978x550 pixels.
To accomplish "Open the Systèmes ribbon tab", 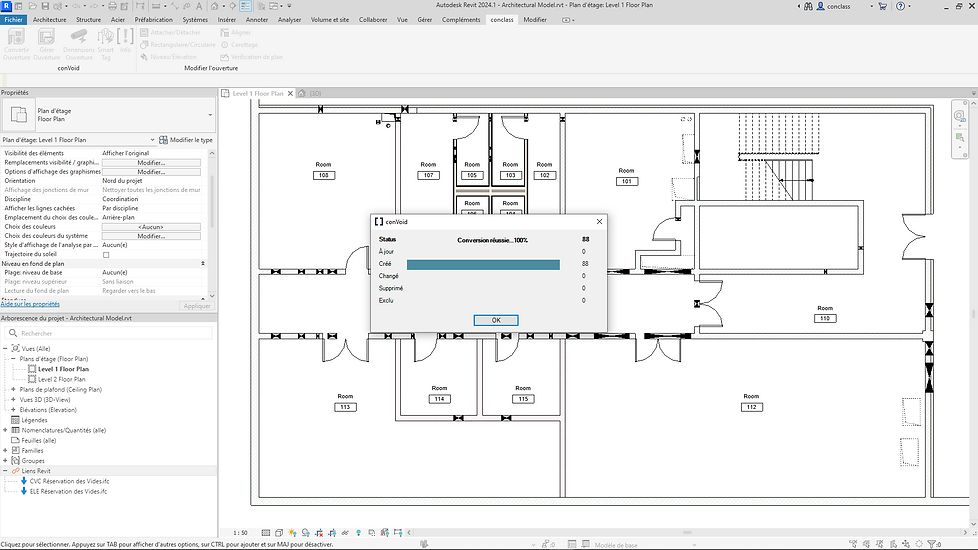I will (195, 19).
